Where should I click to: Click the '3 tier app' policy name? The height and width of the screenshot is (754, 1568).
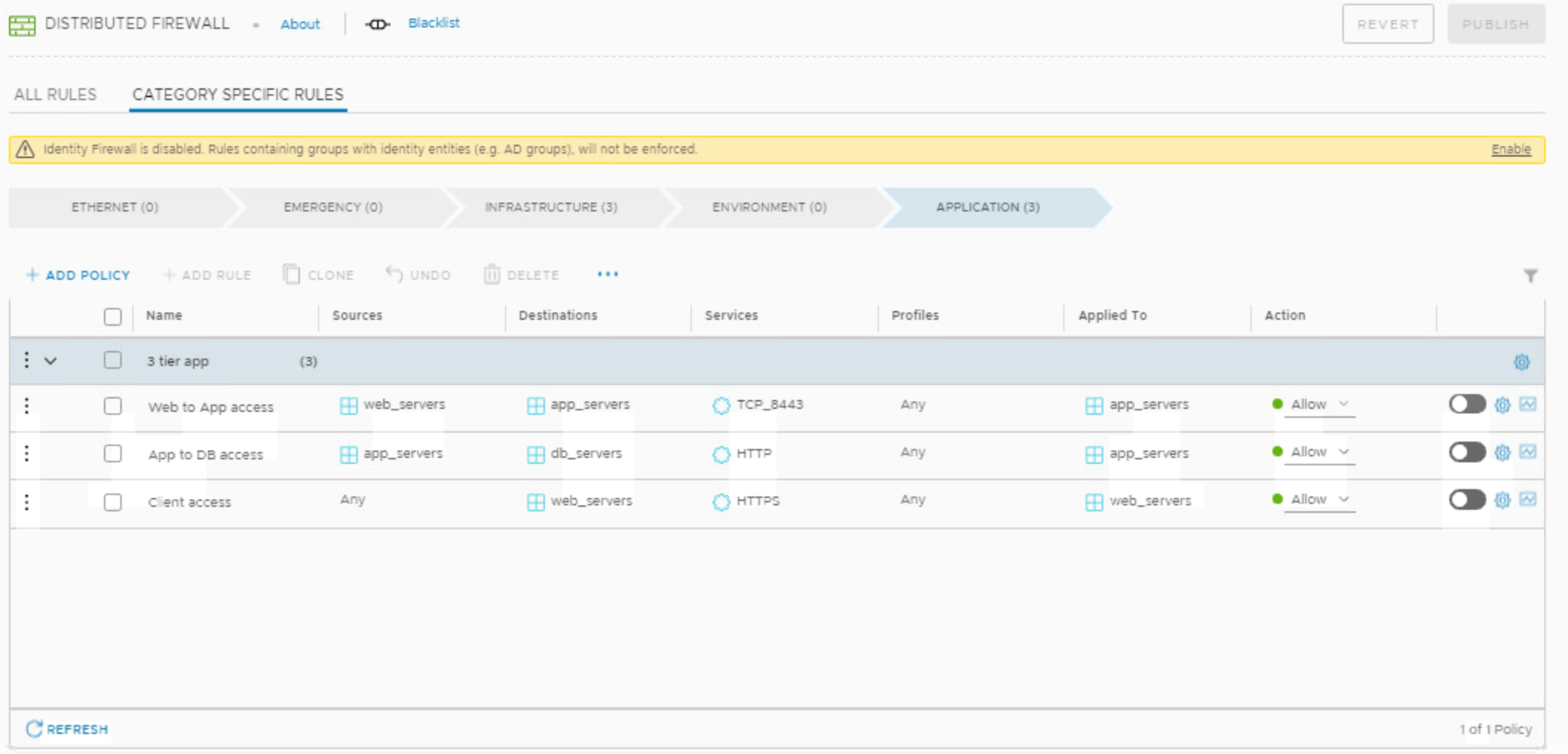177,361
